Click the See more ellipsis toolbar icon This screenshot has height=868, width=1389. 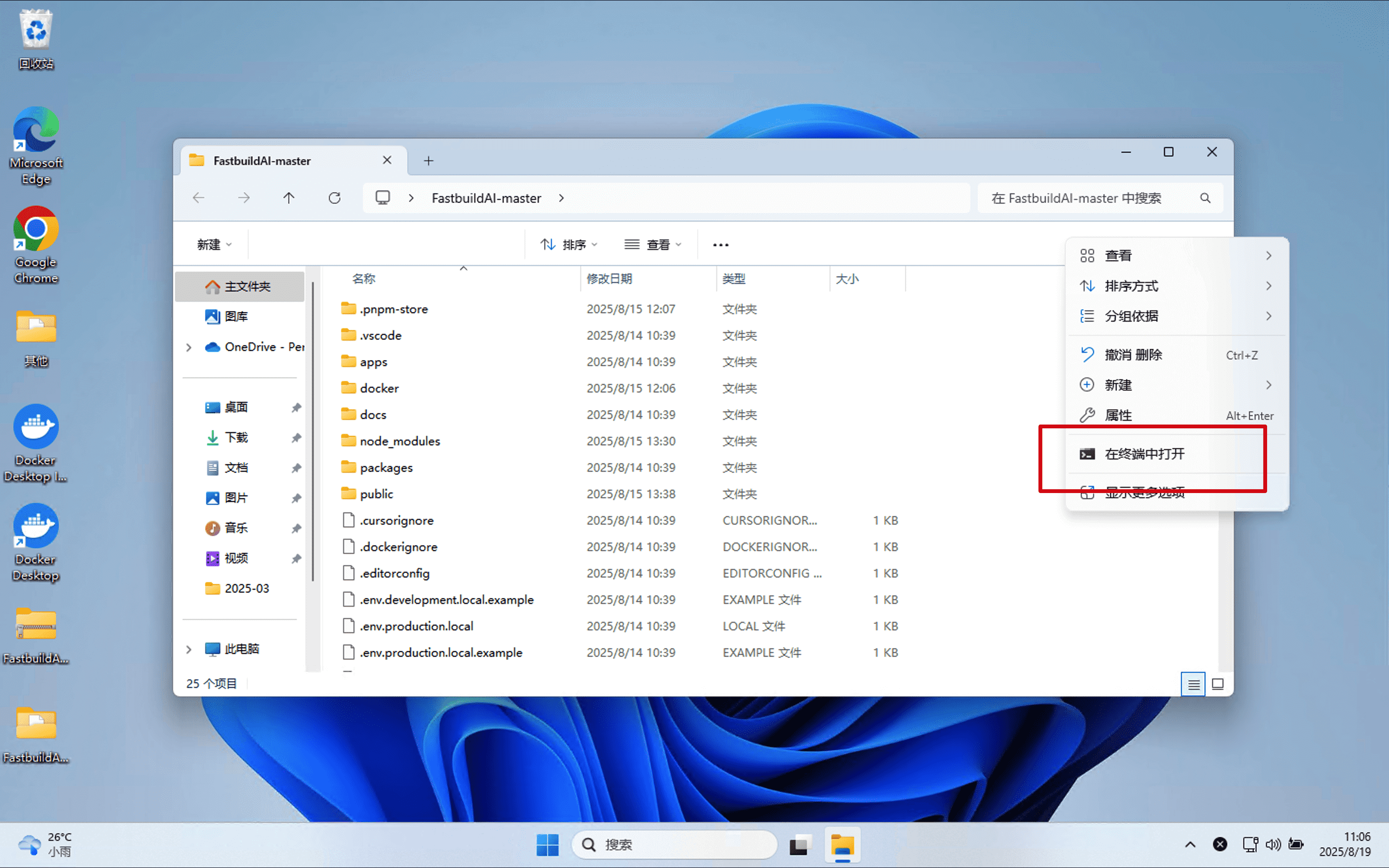coord(720,245)
